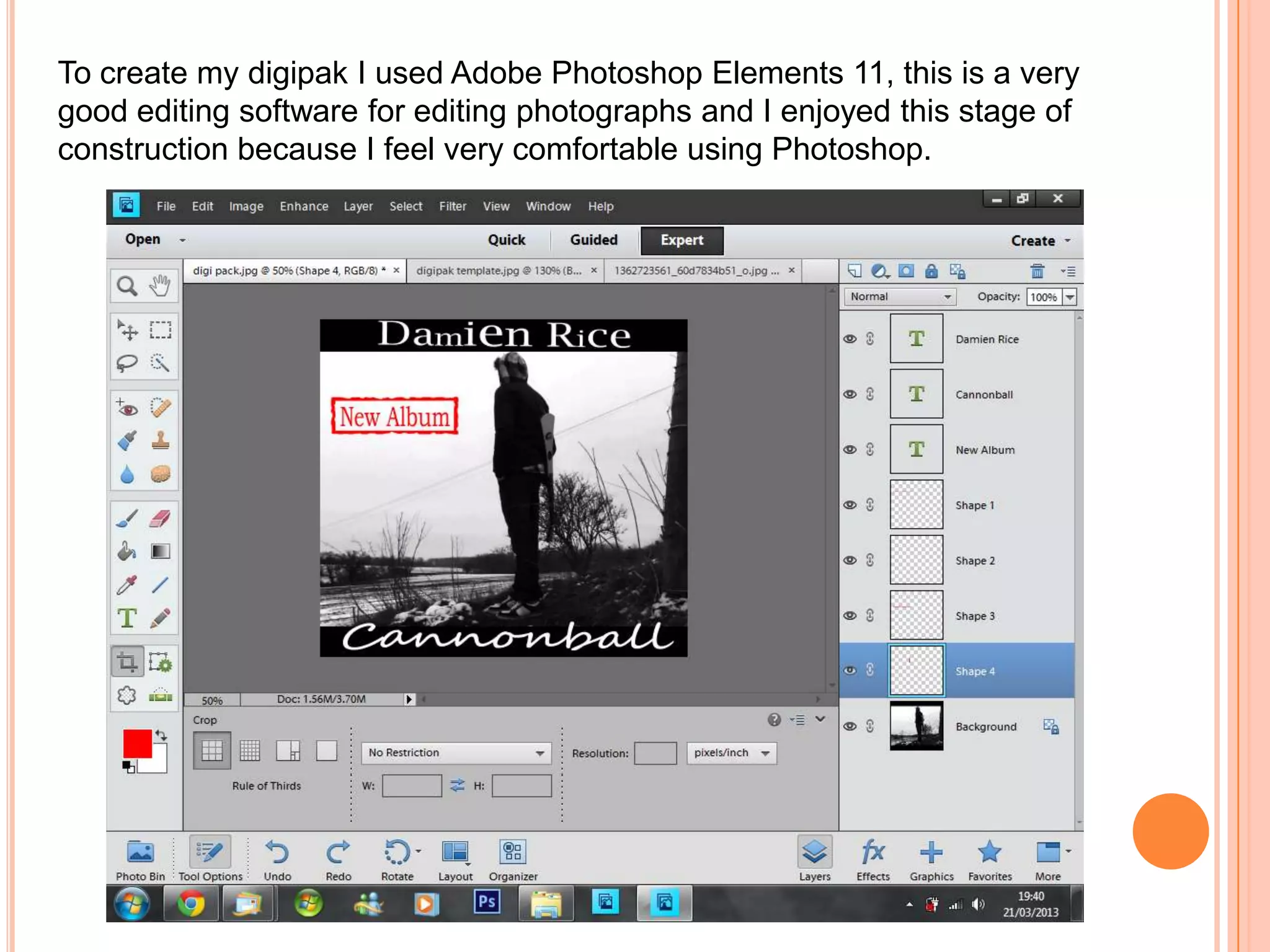The image size is (1270, 952).
Task: Create a new layer in Layers panel
Action: tap(855, 271)
